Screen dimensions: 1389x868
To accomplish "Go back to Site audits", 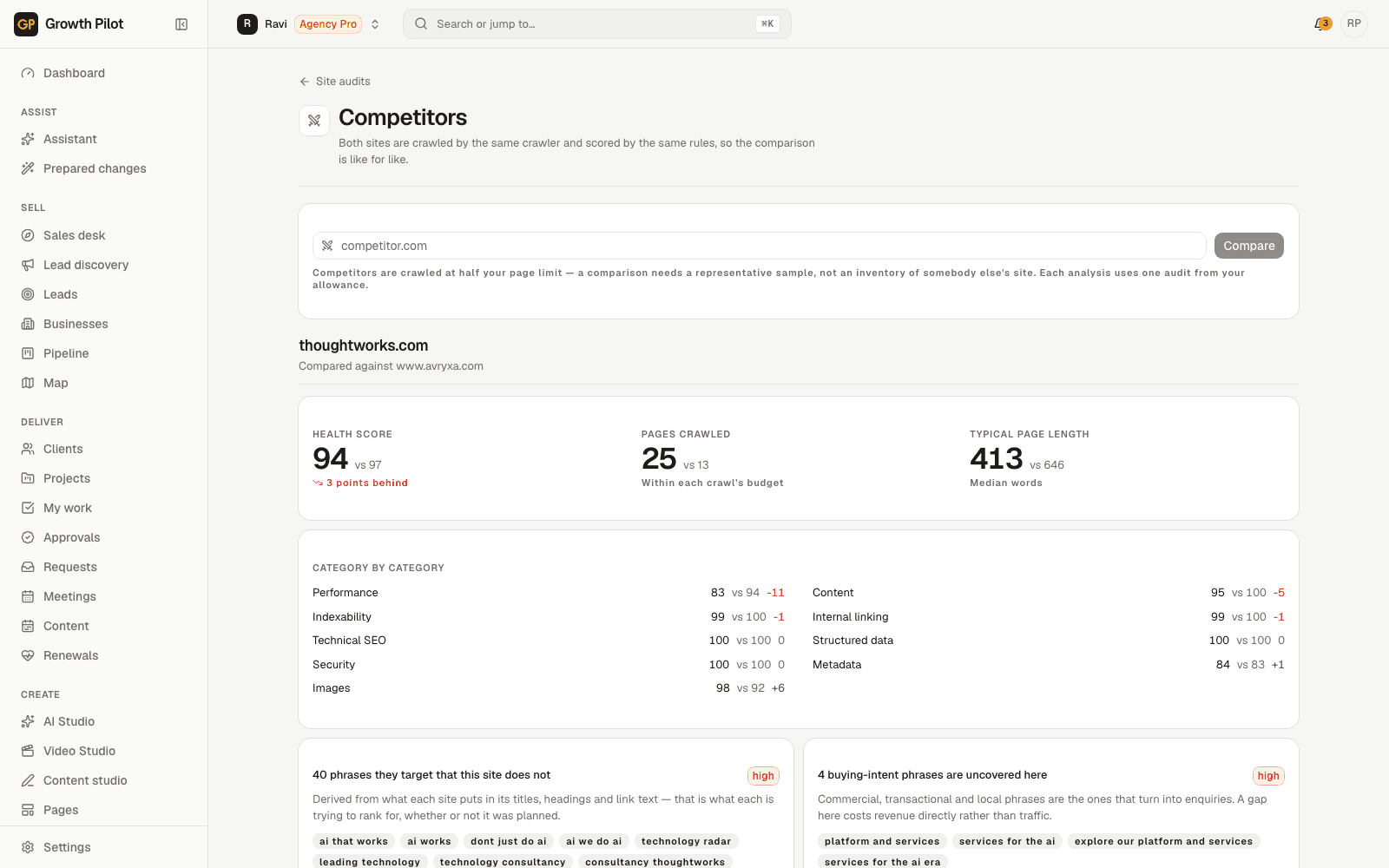I will click(334, 82).
